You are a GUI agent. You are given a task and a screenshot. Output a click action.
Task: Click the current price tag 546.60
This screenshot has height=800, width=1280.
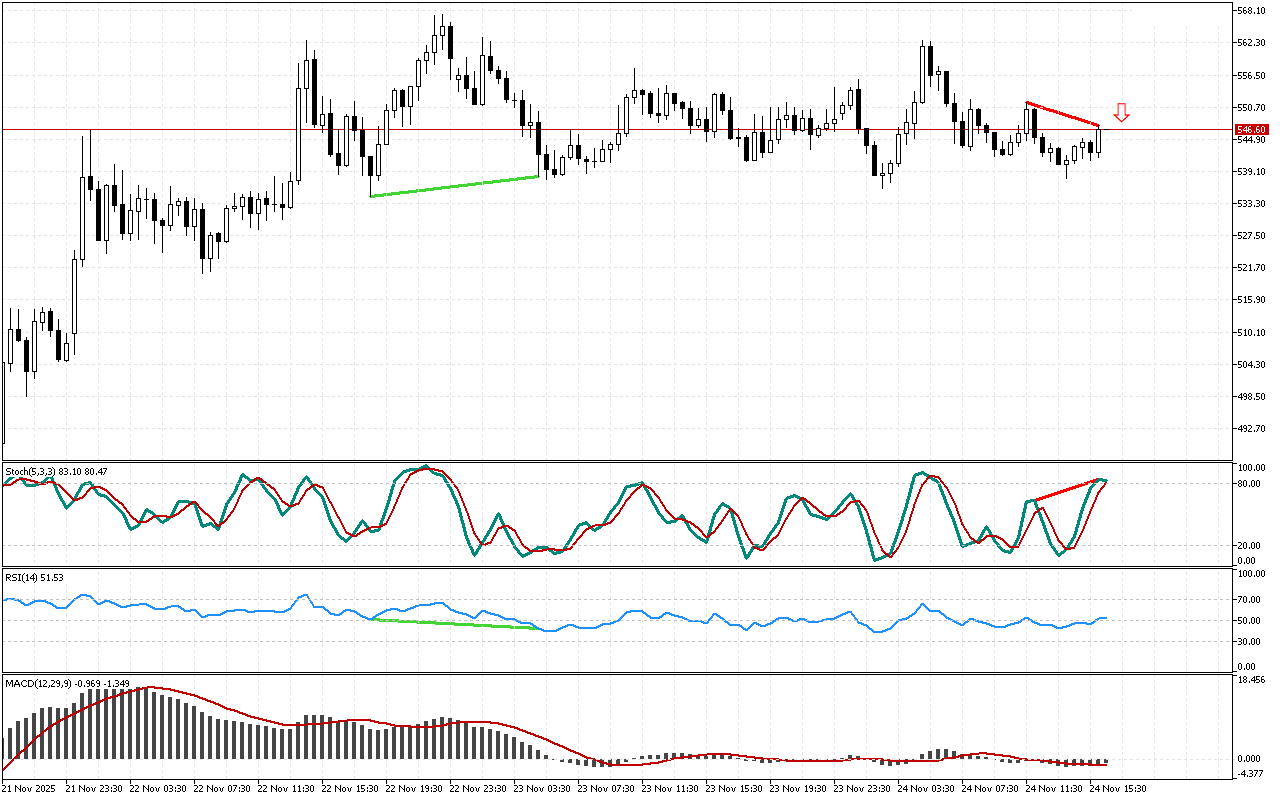coord(1252,130)
